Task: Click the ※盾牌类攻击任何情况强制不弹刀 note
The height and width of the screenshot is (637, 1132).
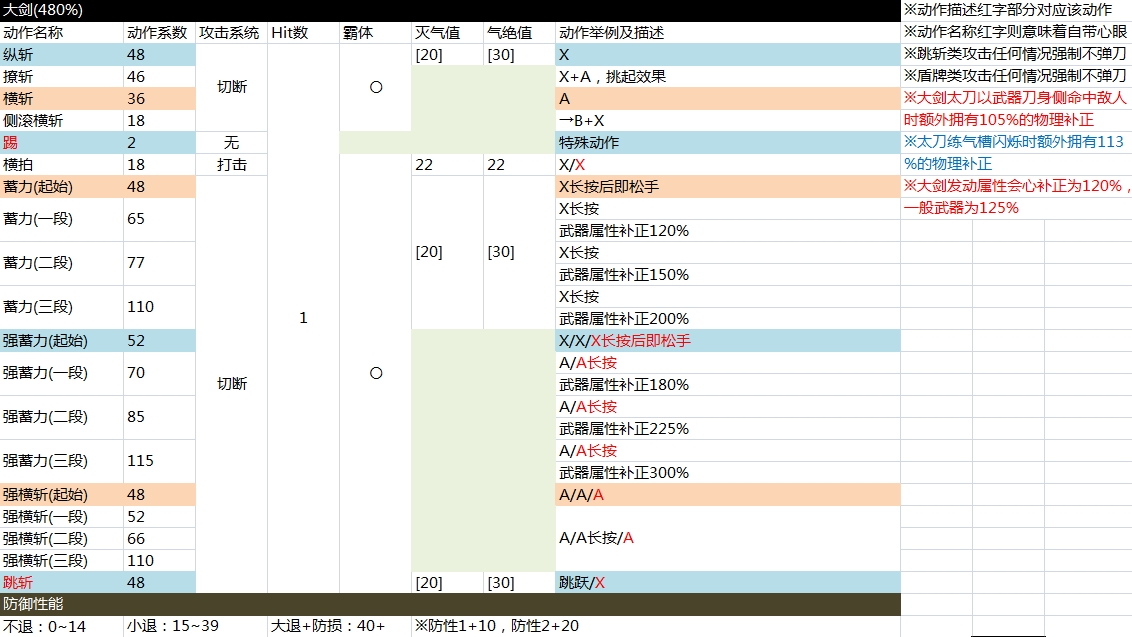Action: [1015, 76]
